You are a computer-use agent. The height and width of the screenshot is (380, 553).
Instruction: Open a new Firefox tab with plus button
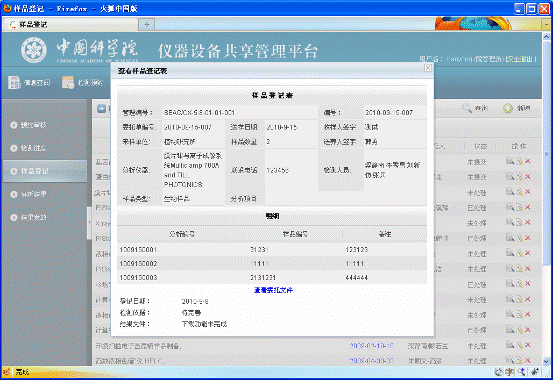(147, 24)
